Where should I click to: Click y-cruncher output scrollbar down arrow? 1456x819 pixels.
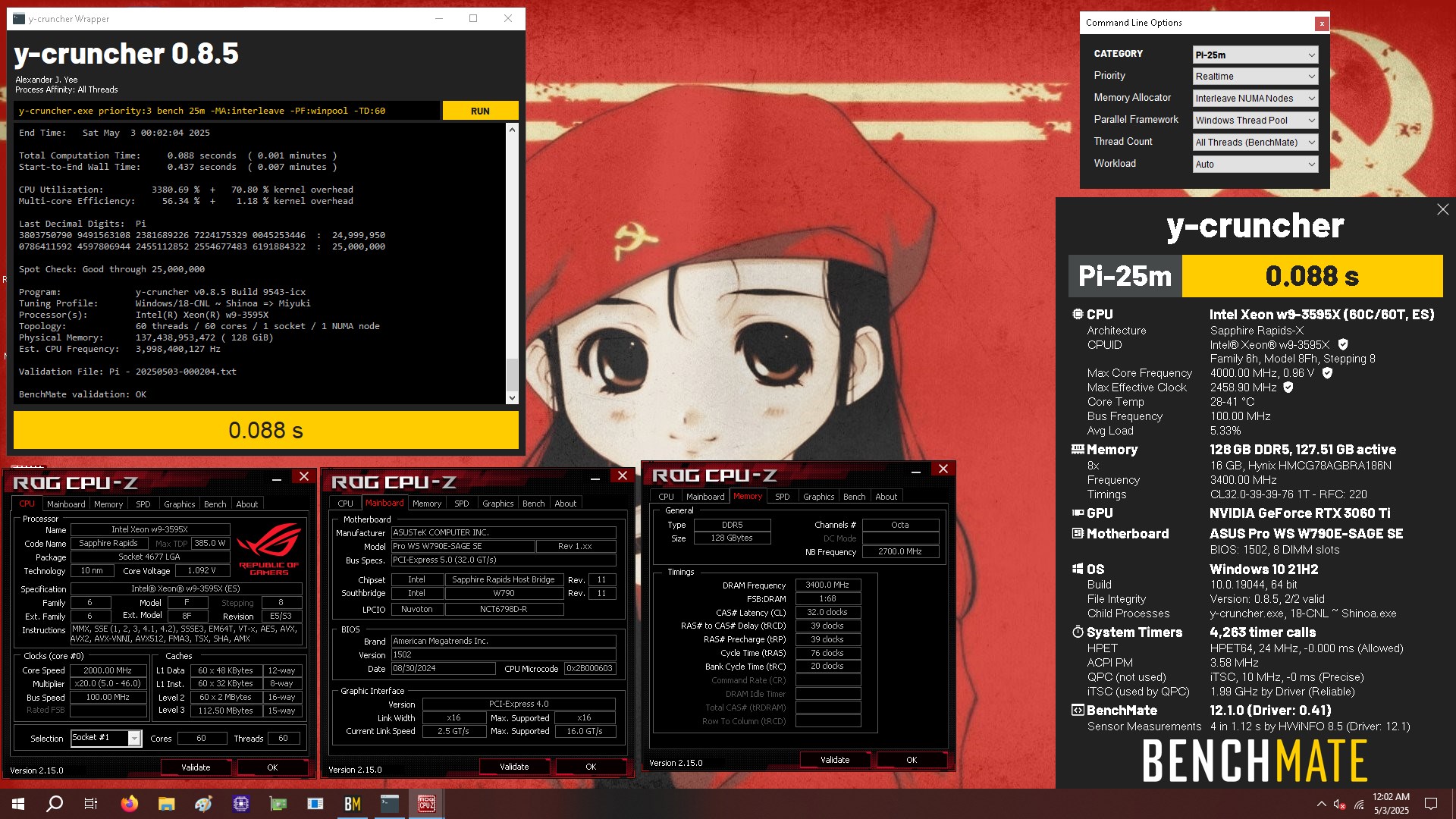tap(512, 397)
